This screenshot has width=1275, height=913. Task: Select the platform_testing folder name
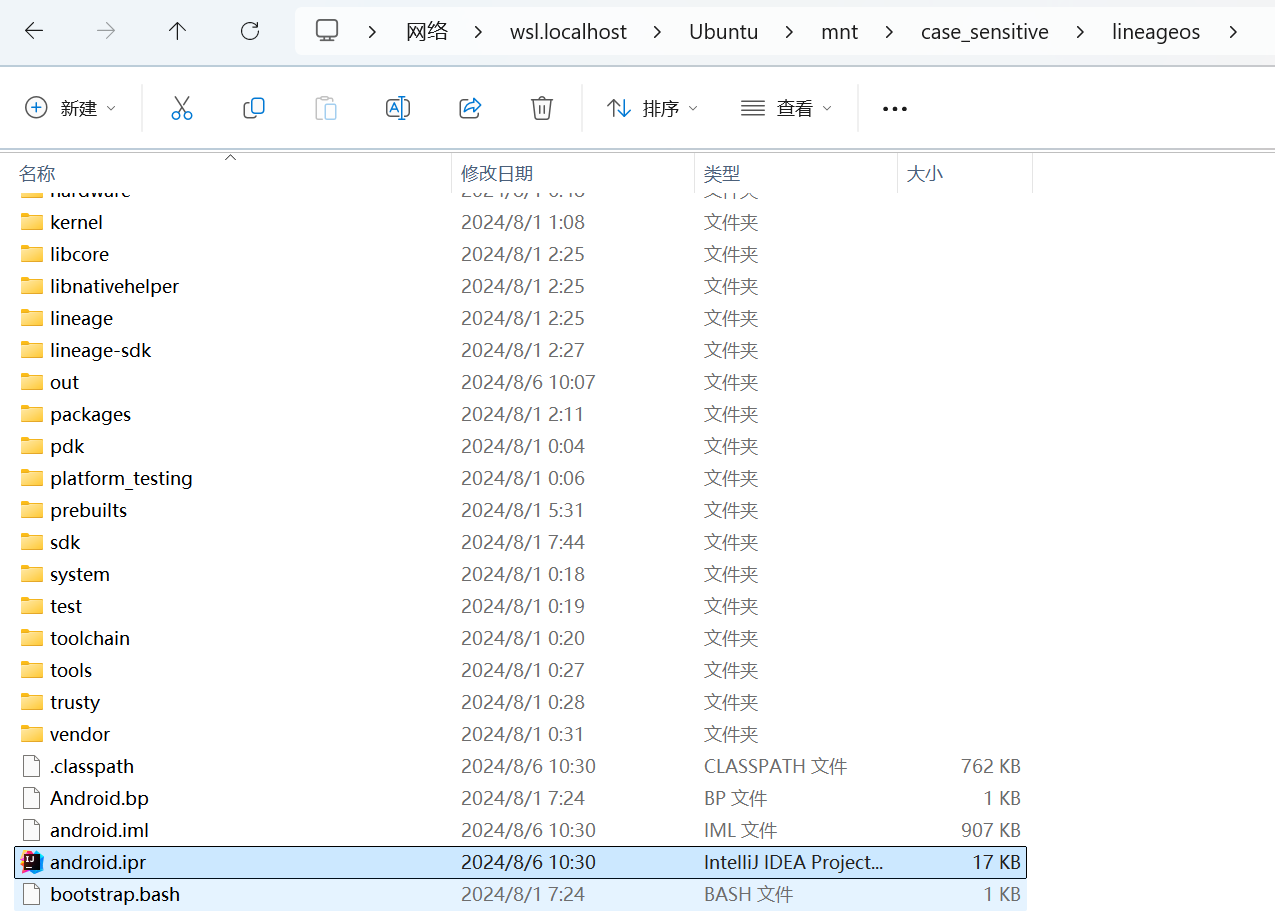point(121,478)
